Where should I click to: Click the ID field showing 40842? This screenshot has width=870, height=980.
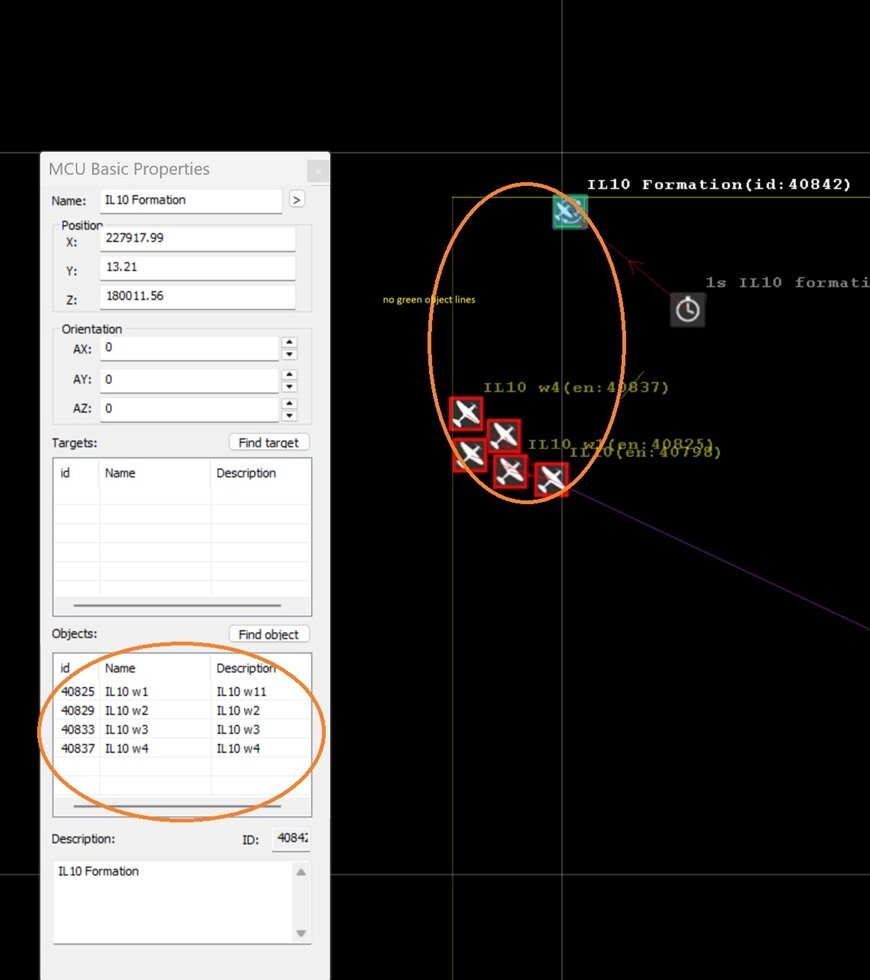(x=291, y=839)
